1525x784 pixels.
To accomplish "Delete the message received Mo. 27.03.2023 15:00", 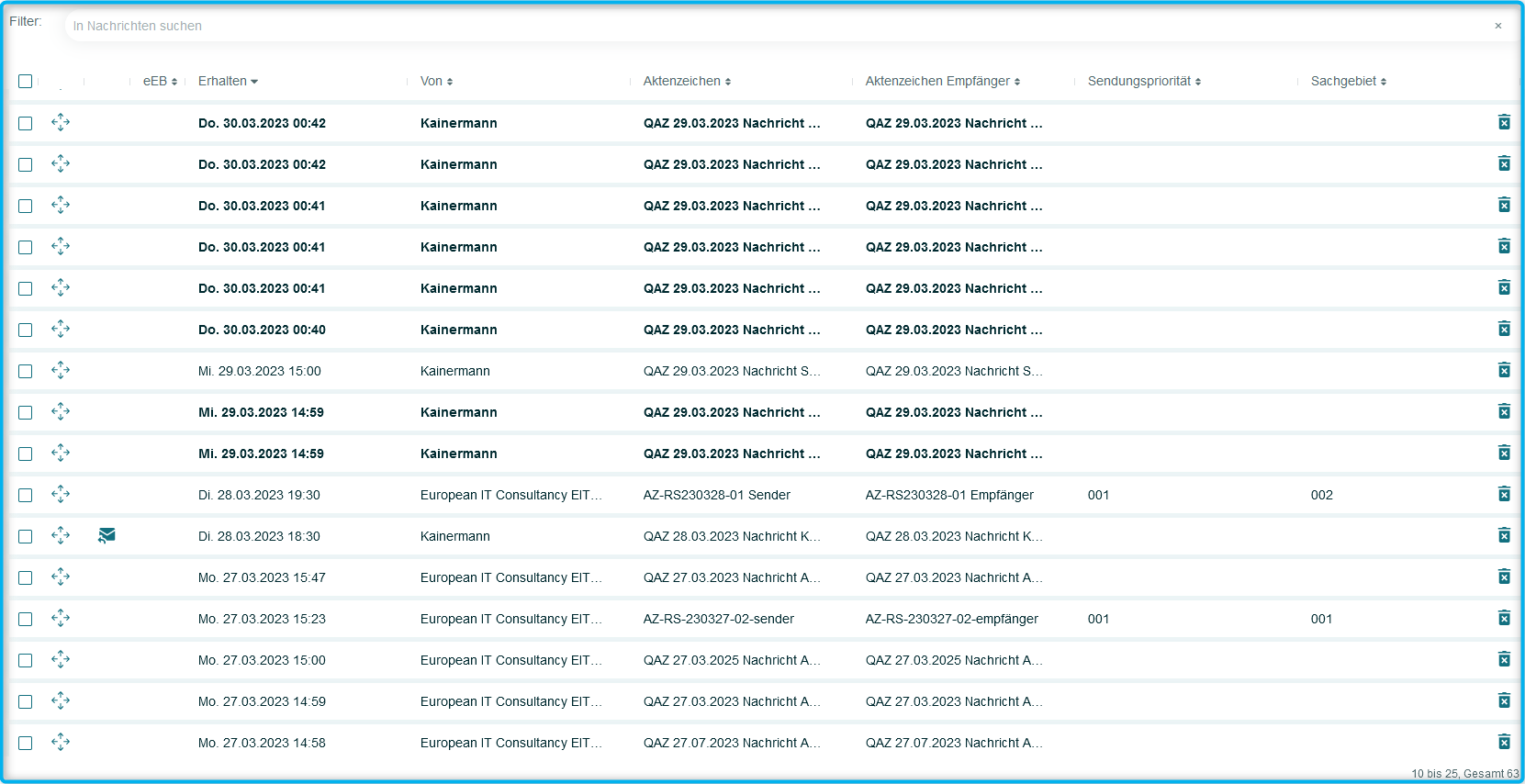I will click(x=1504, y=659).
